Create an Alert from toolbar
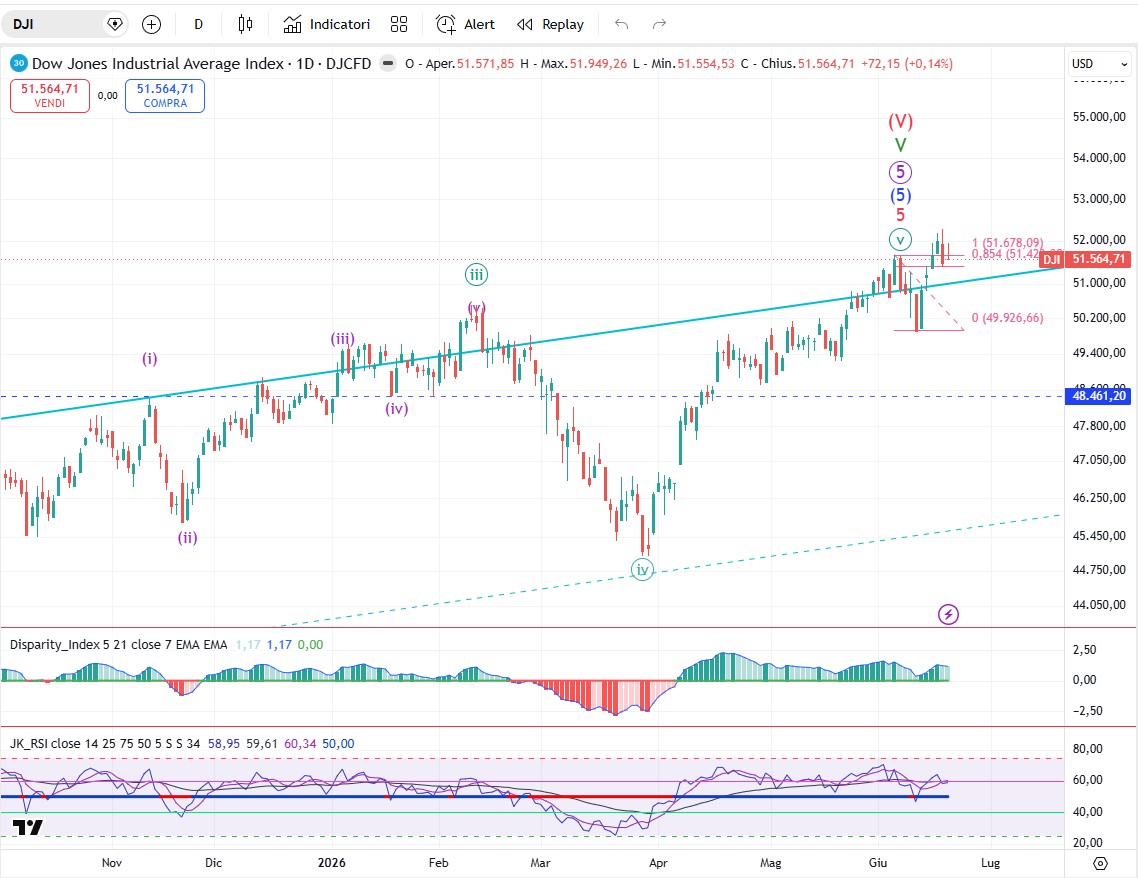Screen dimensions: 1138x878 465,25
